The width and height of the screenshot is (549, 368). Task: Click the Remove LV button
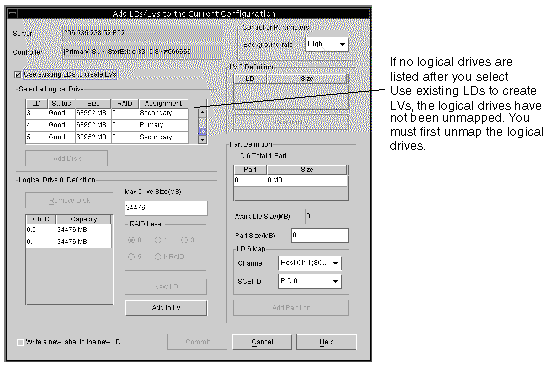[291, 122]
